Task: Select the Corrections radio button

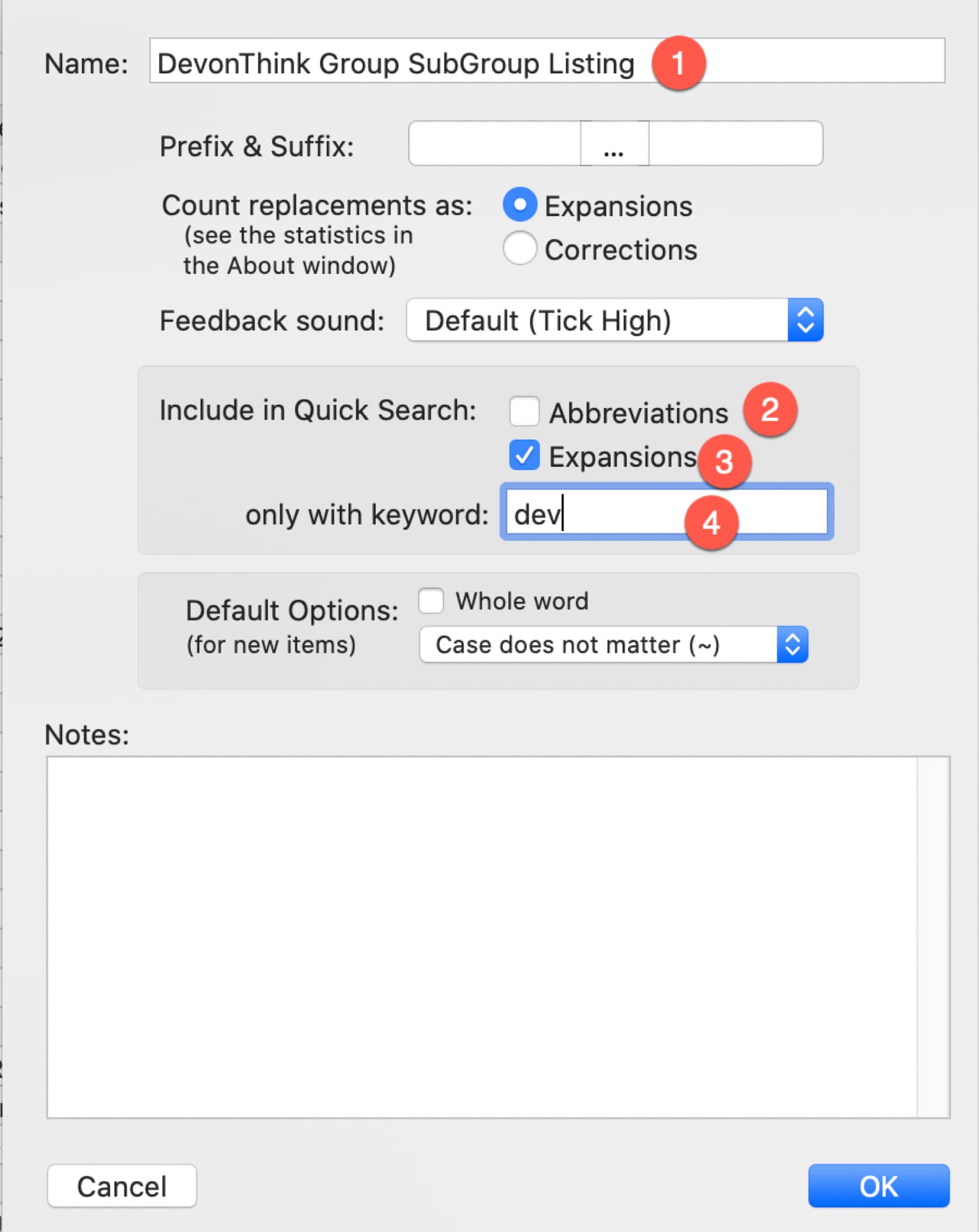Action: 519,248
